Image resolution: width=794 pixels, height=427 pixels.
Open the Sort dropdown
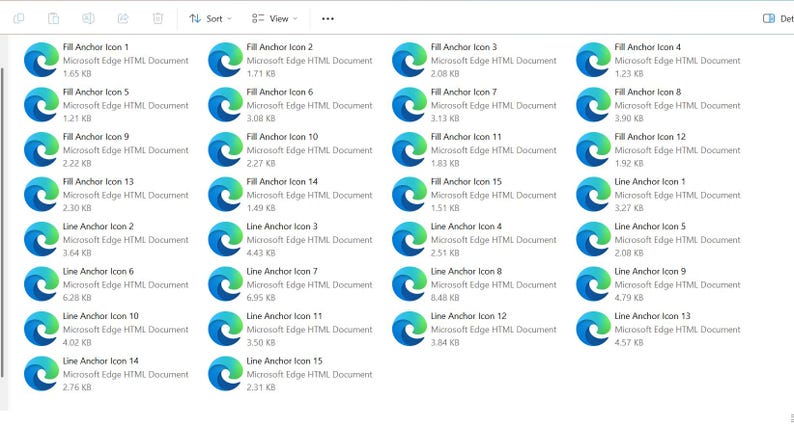point(210,19)
